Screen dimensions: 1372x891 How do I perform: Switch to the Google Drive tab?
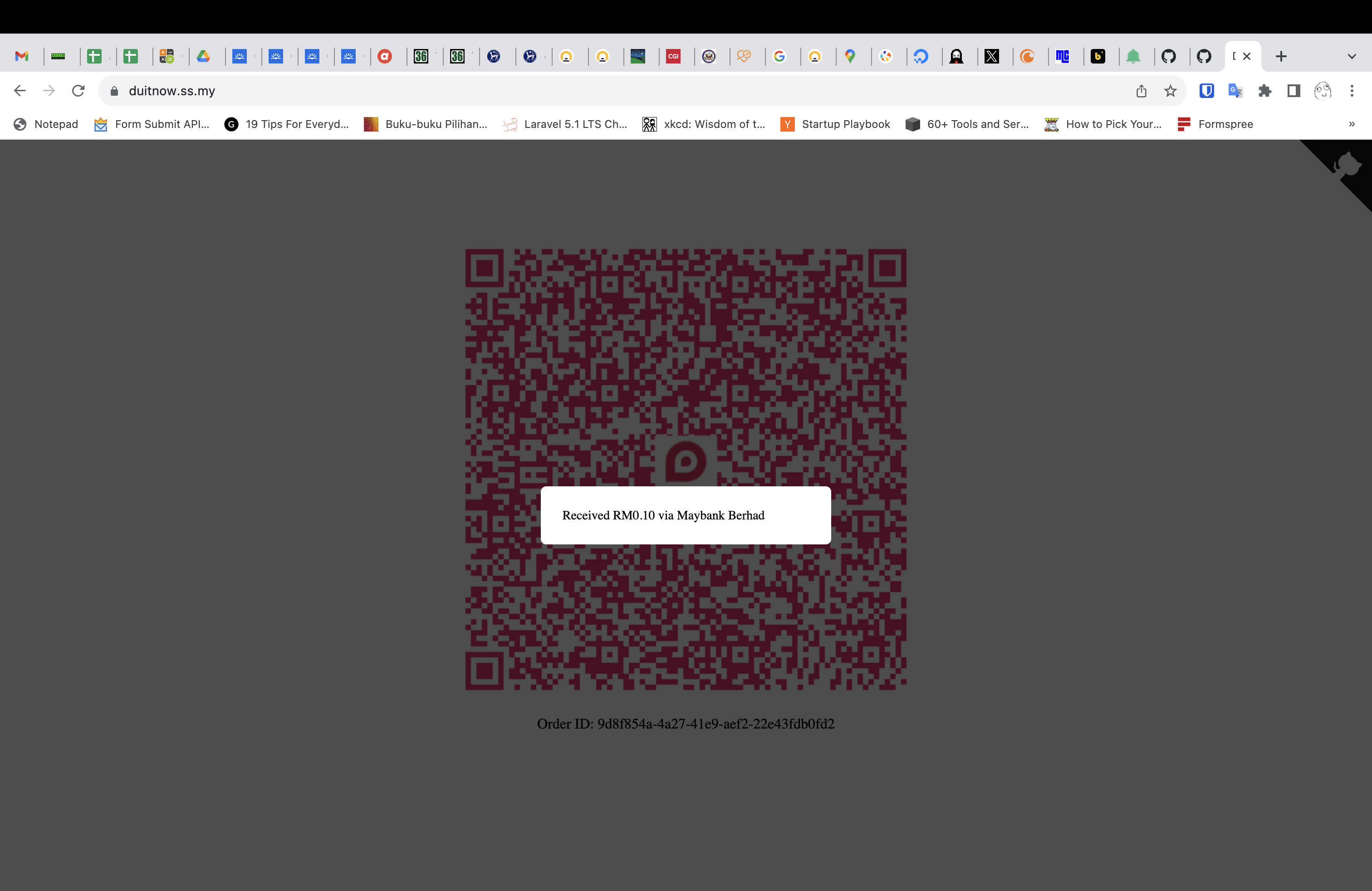tap(204, 56)
